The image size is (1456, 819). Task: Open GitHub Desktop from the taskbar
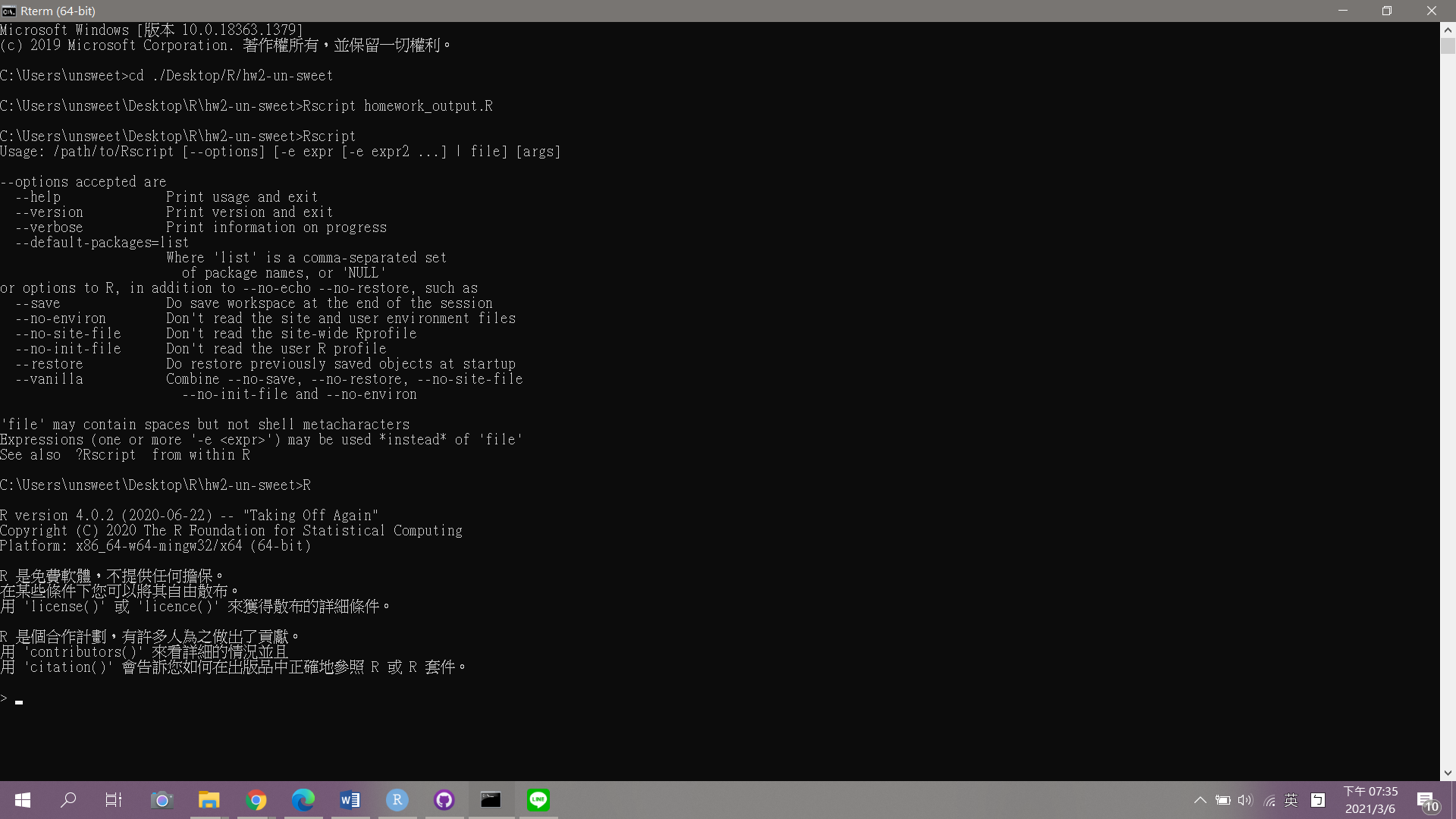444,800
